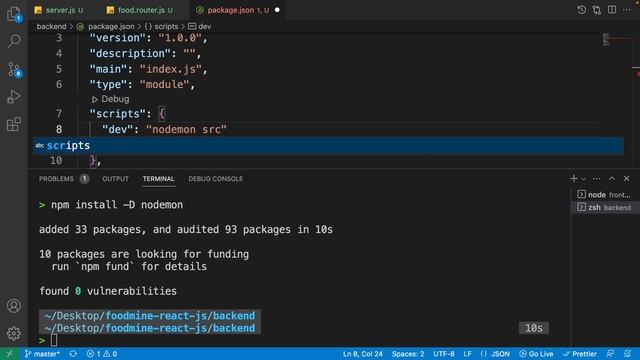640x360 pixels.
Task: Open the Debug Console tab
Action: coord(216,179)
